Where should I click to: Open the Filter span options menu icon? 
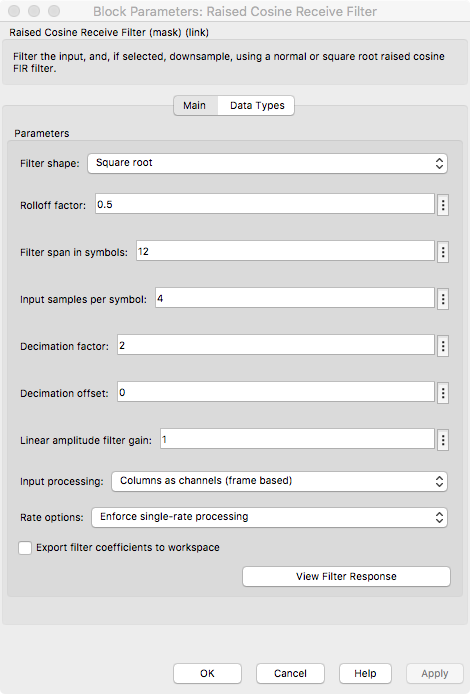(x=443, y=252)
